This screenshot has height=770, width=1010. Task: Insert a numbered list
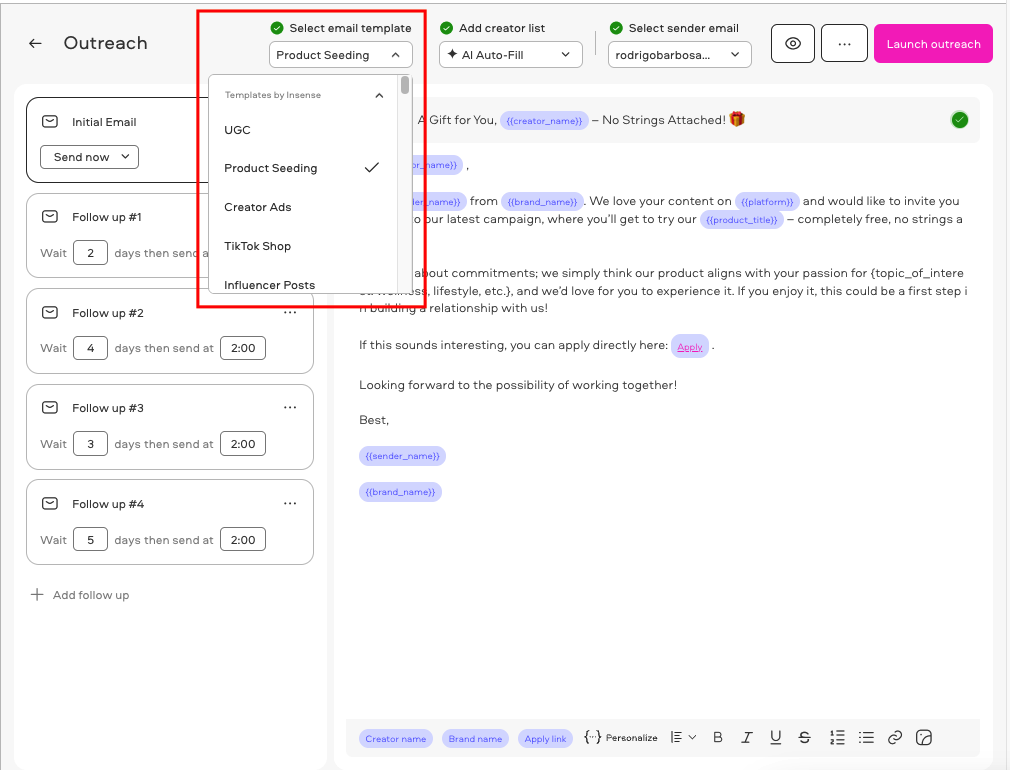(837, 738)
